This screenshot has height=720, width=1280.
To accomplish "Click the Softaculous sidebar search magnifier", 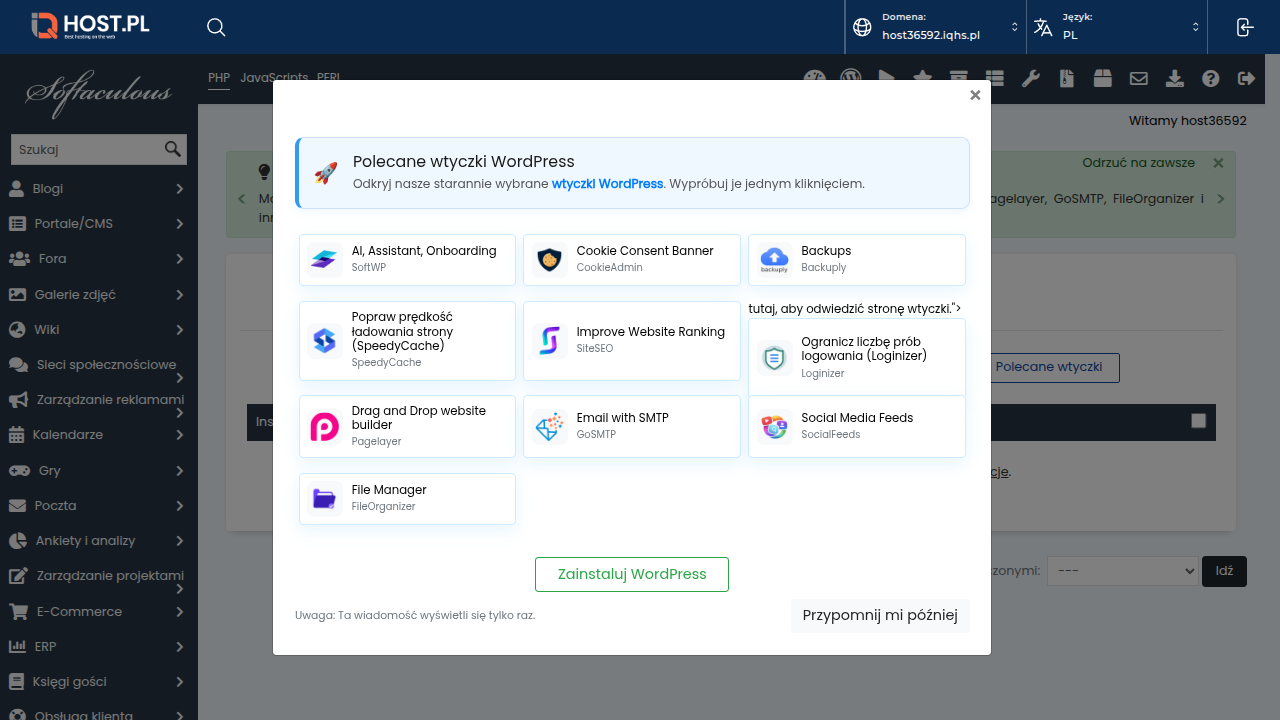I will 173,149.
